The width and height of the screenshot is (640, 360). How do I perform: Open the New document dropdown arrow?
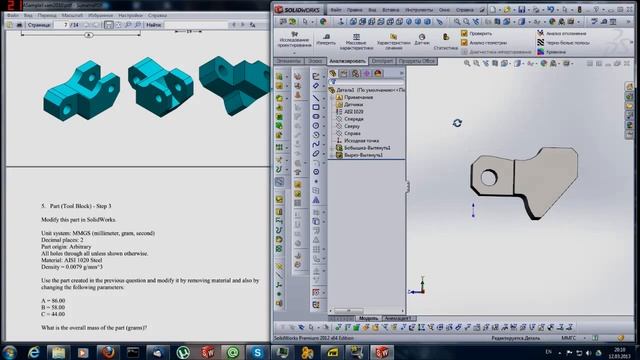499,9
